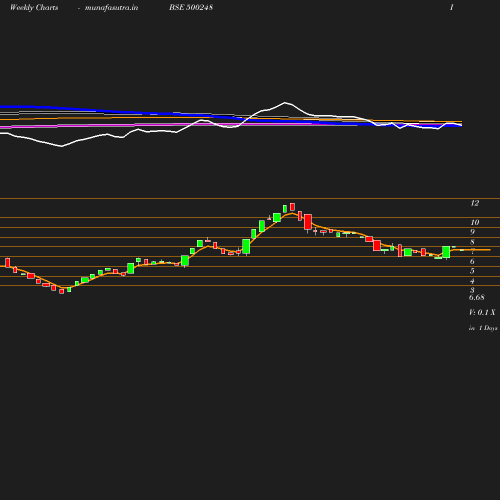Click the price axis label 6
Image resolution: width=500 pixels, height=500 pixels.
coord(472,261)
